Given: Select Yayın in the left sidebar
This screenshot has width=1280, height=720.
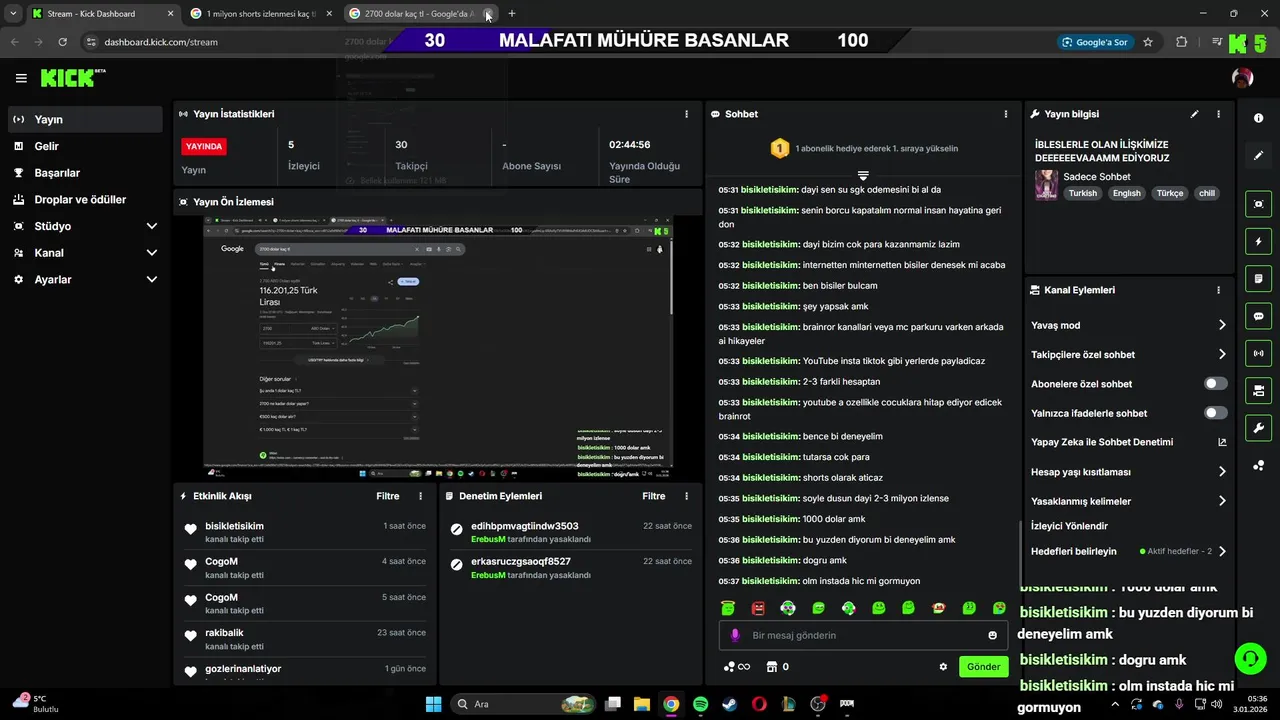Looking at the screenshot, I should pyautogui.click(x=85, y=119).
